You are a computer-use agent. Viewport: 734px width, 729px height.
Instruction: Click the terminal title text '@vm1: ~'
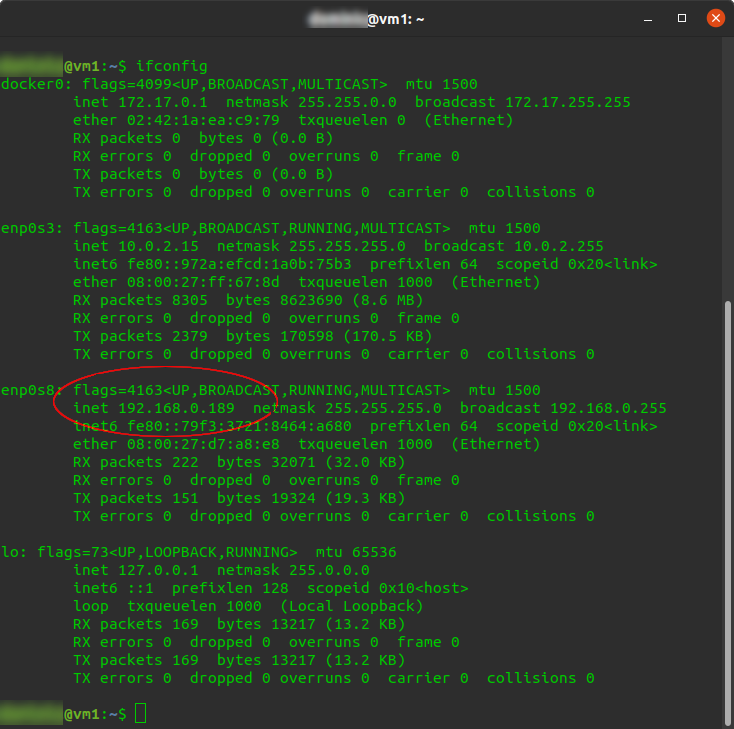(396, 20)
